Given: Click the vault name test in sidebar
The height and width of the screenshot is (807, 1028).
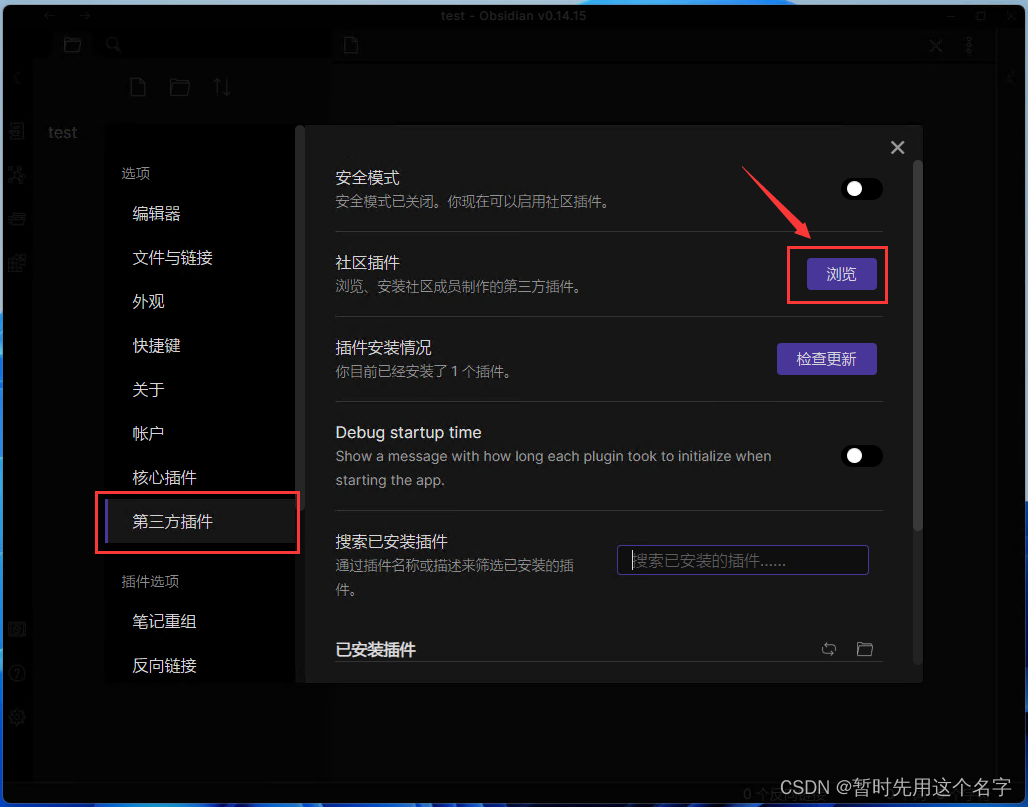Looking at the screenshot, I should point(63,132).
